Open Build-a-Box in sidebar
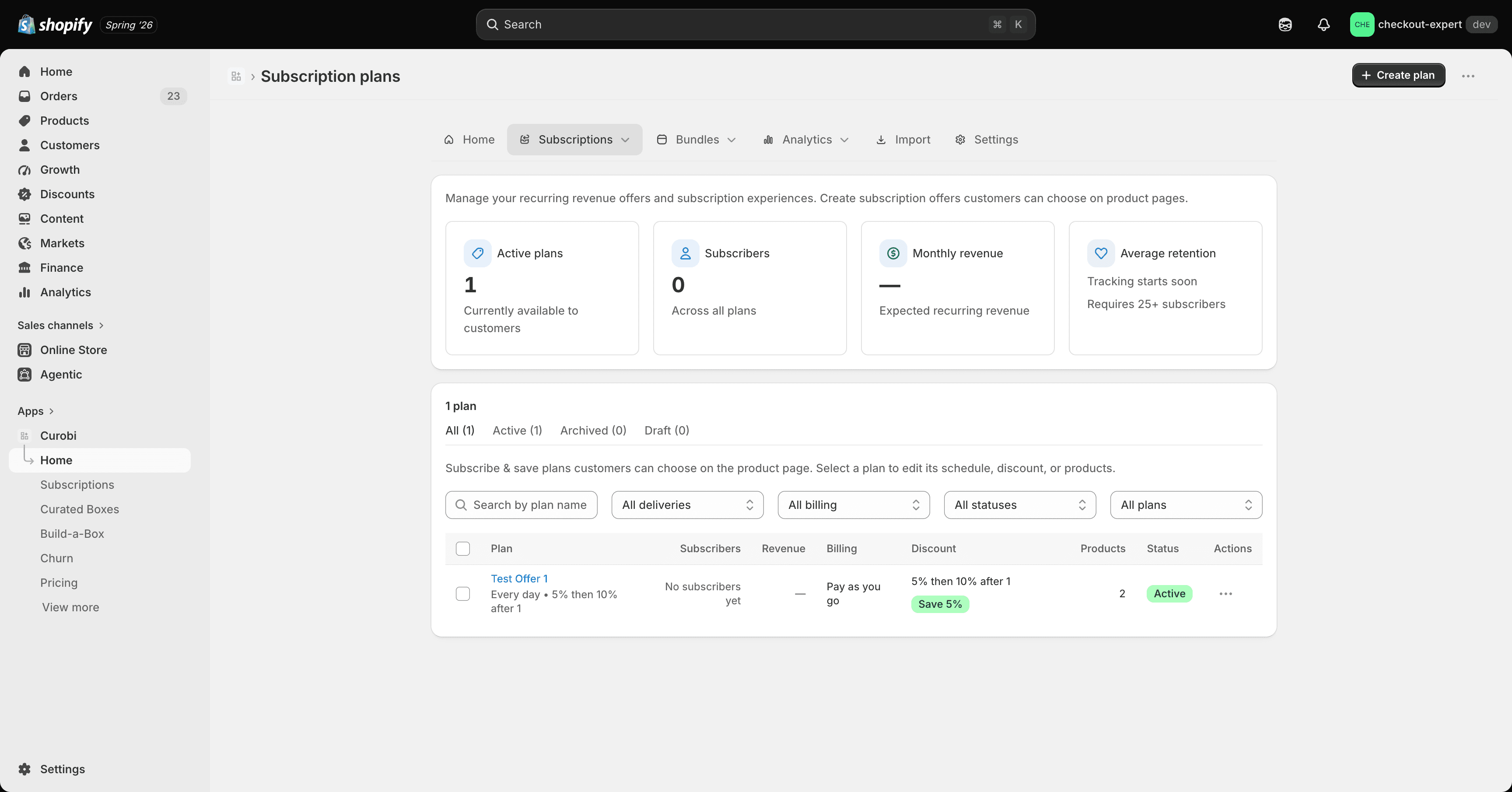 [72, 534]
